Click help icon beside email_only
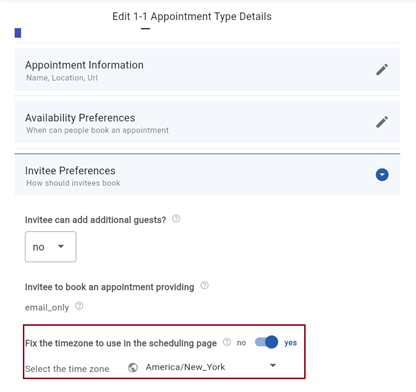Viewport: 416px width, 392px height. coord(79,306)
